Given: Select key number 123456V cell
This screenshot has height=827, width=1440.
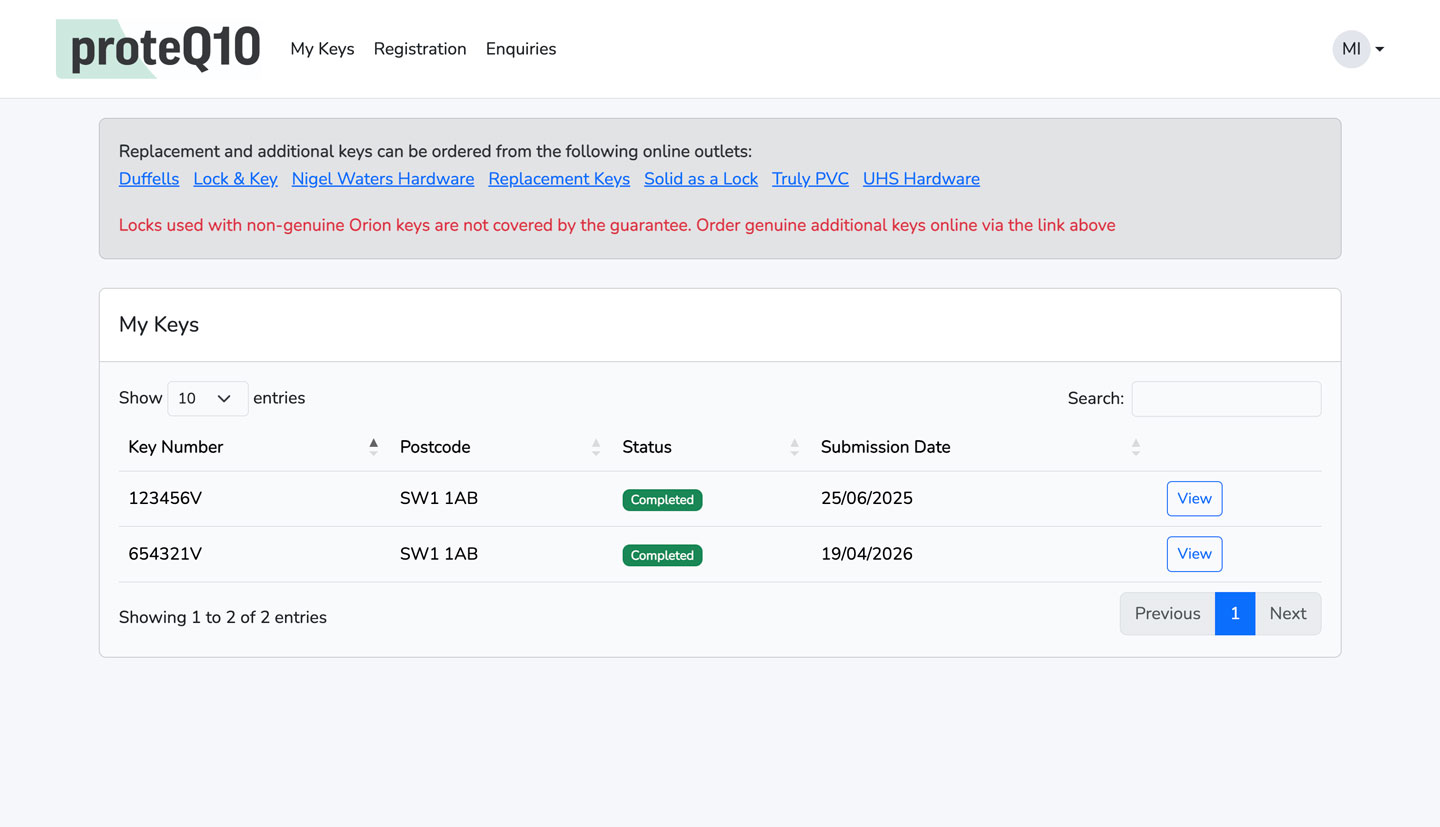Looking at the screenshot, I should (x=165, y=498).
